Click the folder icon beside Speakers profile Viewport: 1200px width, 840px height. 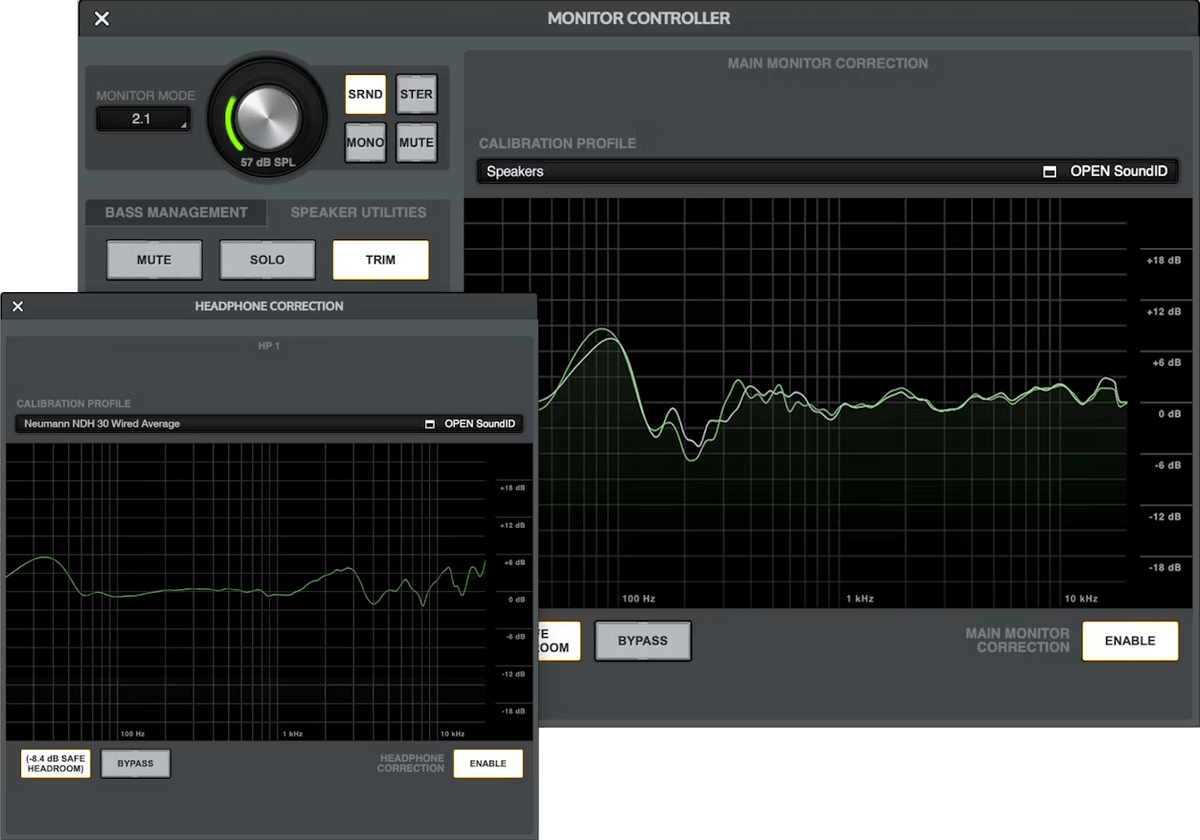[x=1049, y=172]
